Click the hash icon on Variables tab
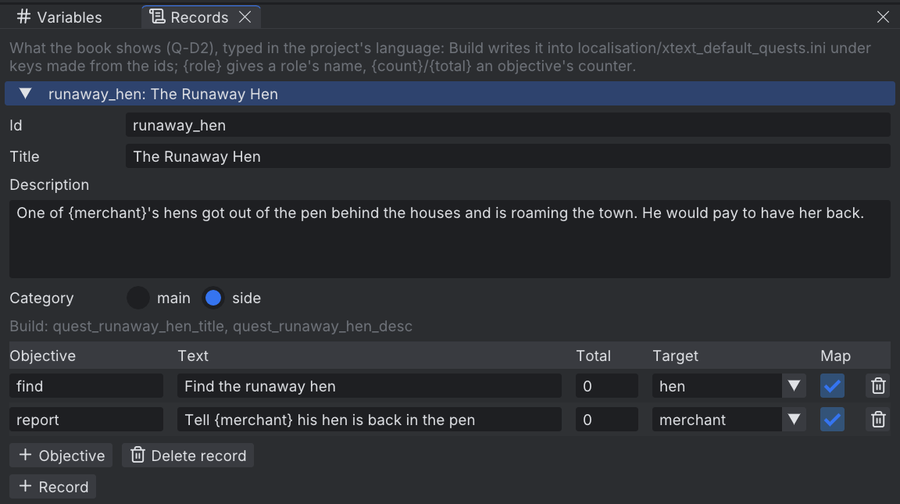The height and width of the screenshot is (504, 900). point(24,17)
